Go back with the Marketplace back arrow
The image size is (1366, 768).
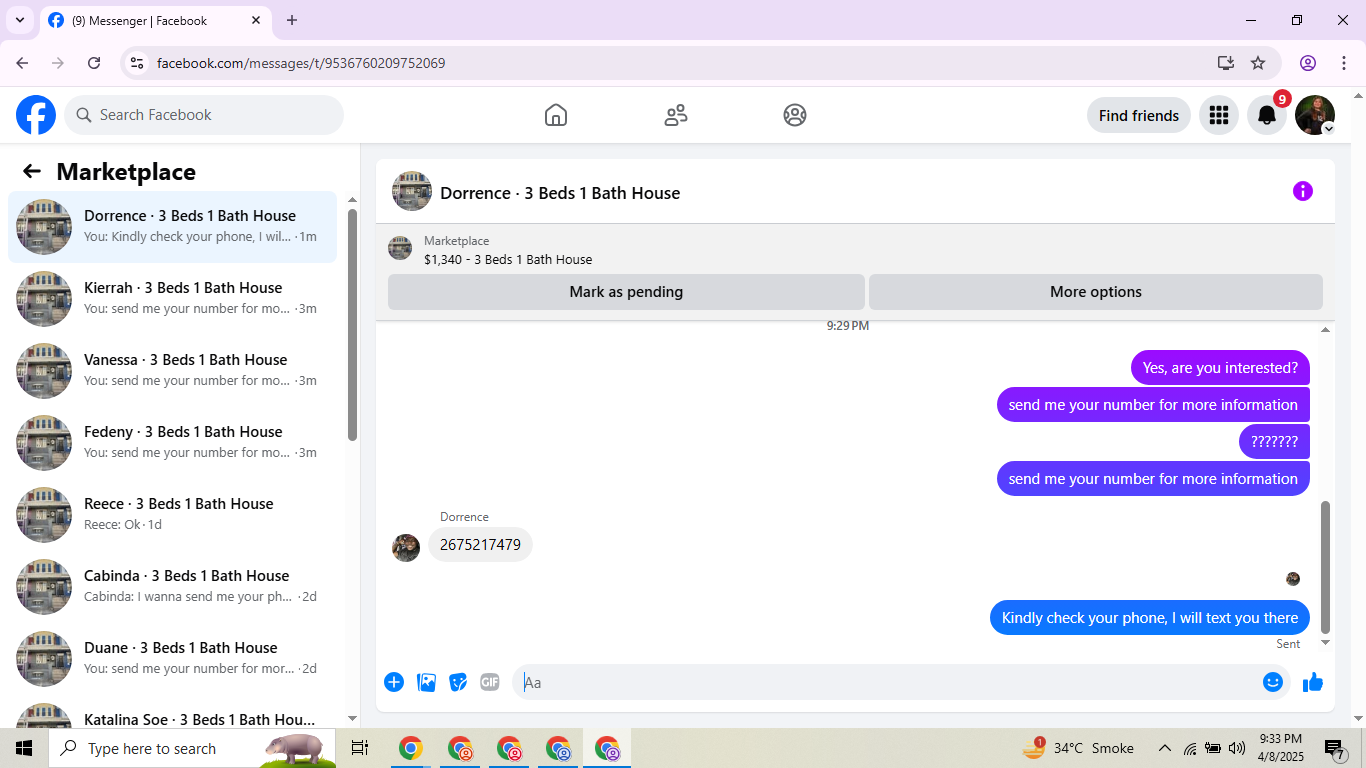pos(32,171)
